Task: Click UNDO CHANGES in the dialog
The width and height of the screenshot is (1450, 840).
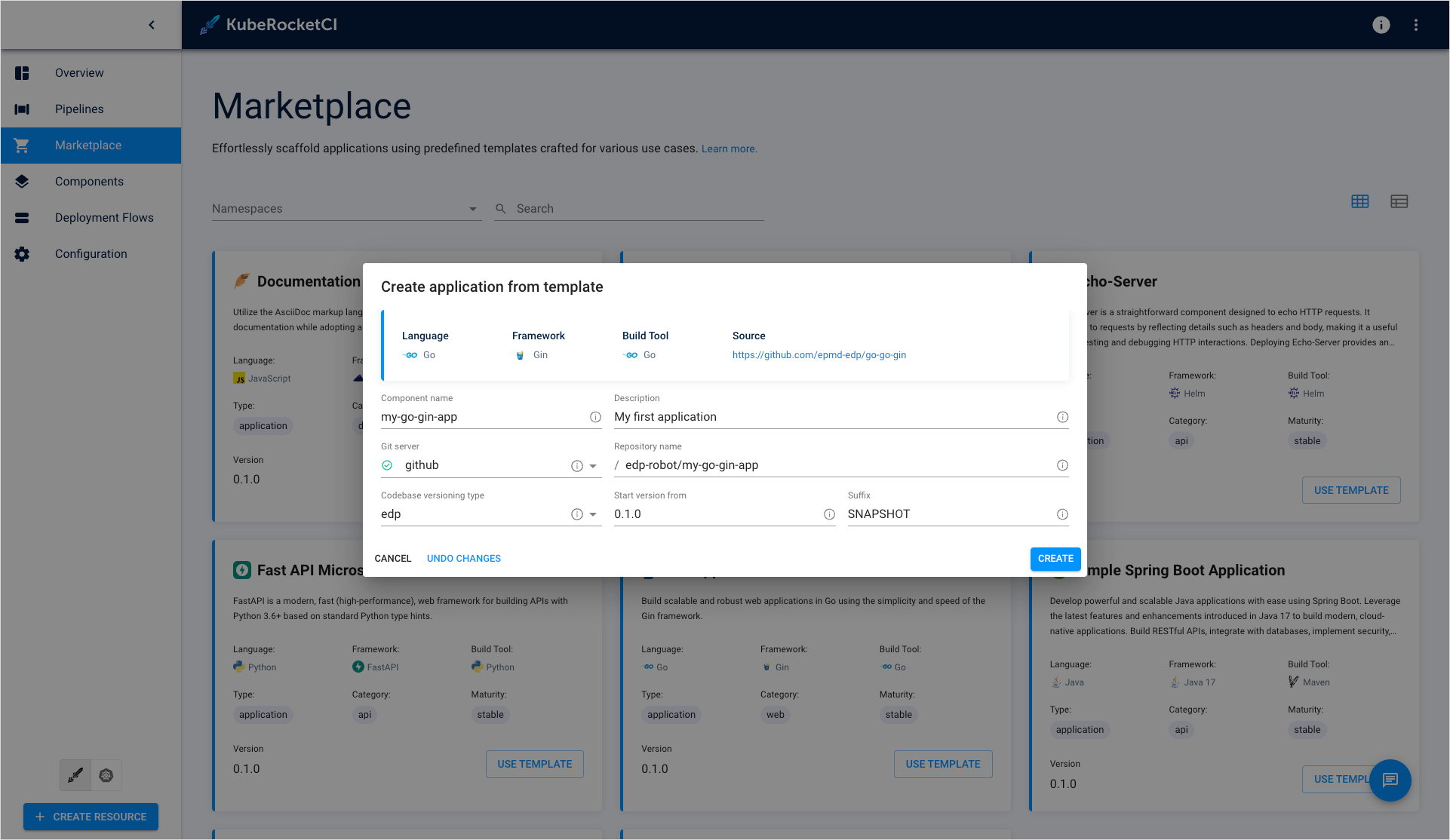Action: tap(463, 559)
